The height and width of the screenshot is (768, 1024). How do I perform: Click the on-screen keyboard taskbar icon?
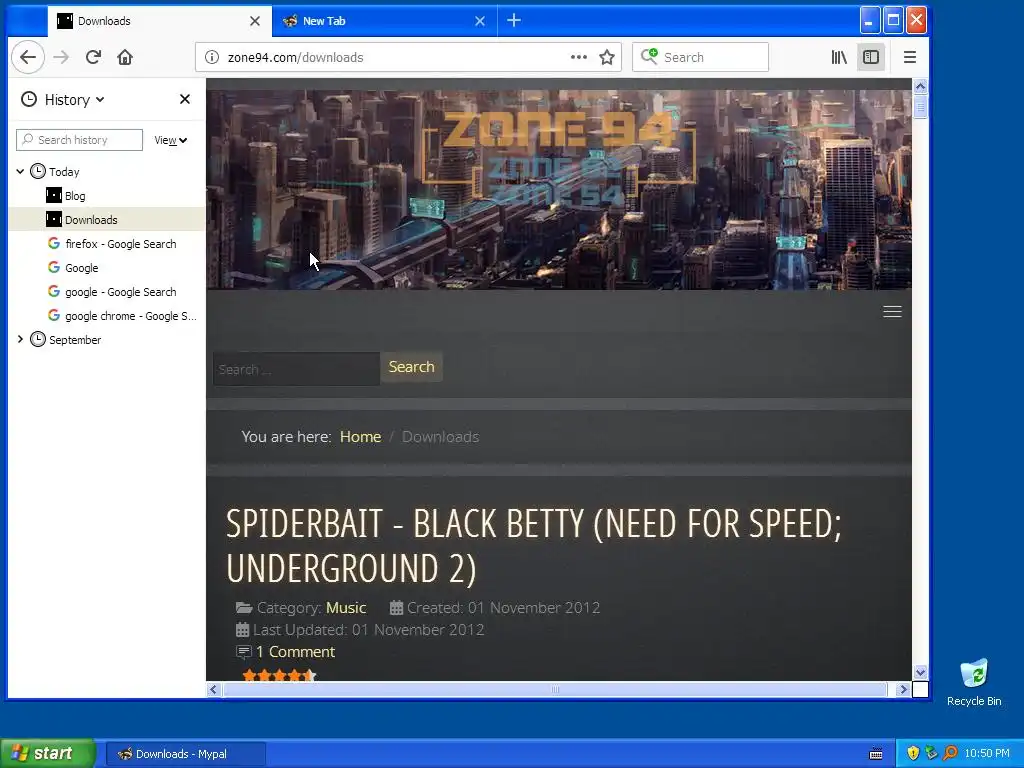pyautogui.click(x=876, y=754)
